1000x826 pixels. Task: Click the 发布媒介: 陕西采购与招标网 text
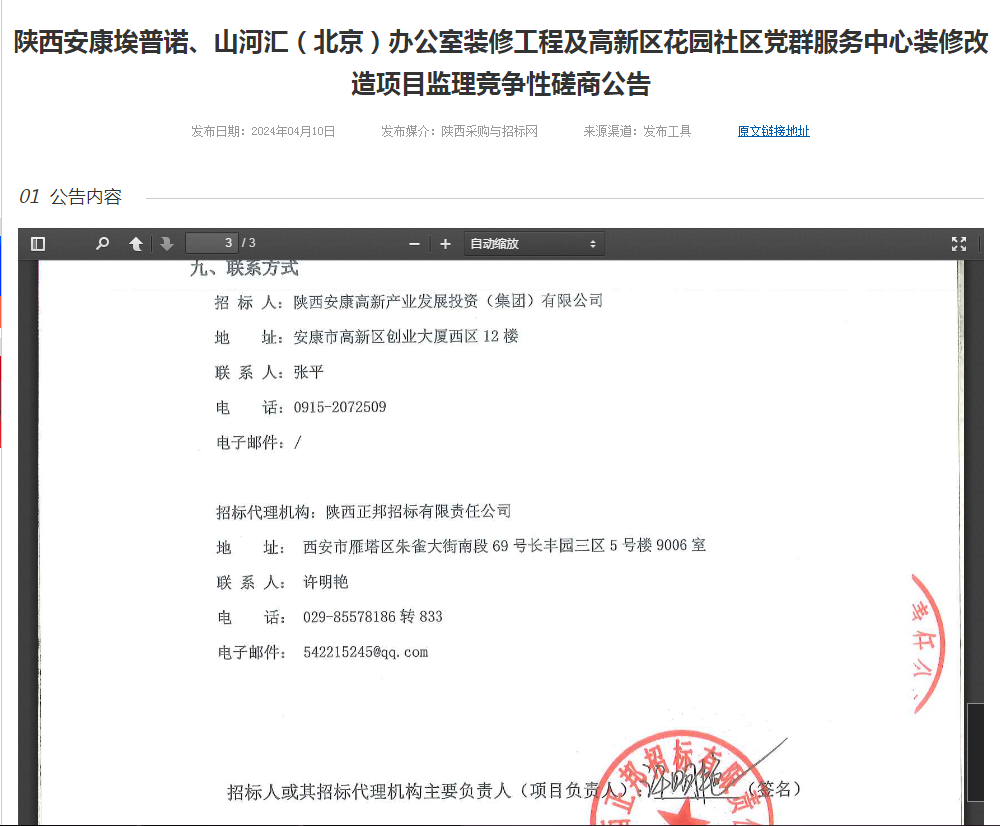pyautogui.click(x=459, y=131)
